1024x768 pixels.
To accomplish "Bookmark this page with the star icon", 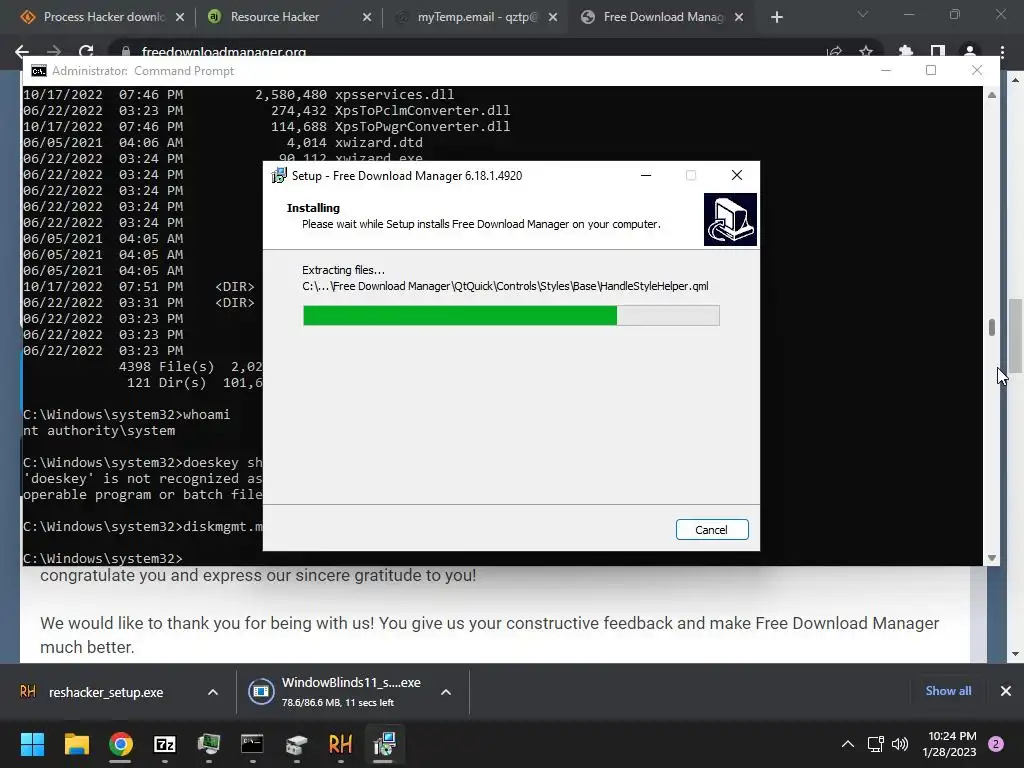I will (866, 51).
